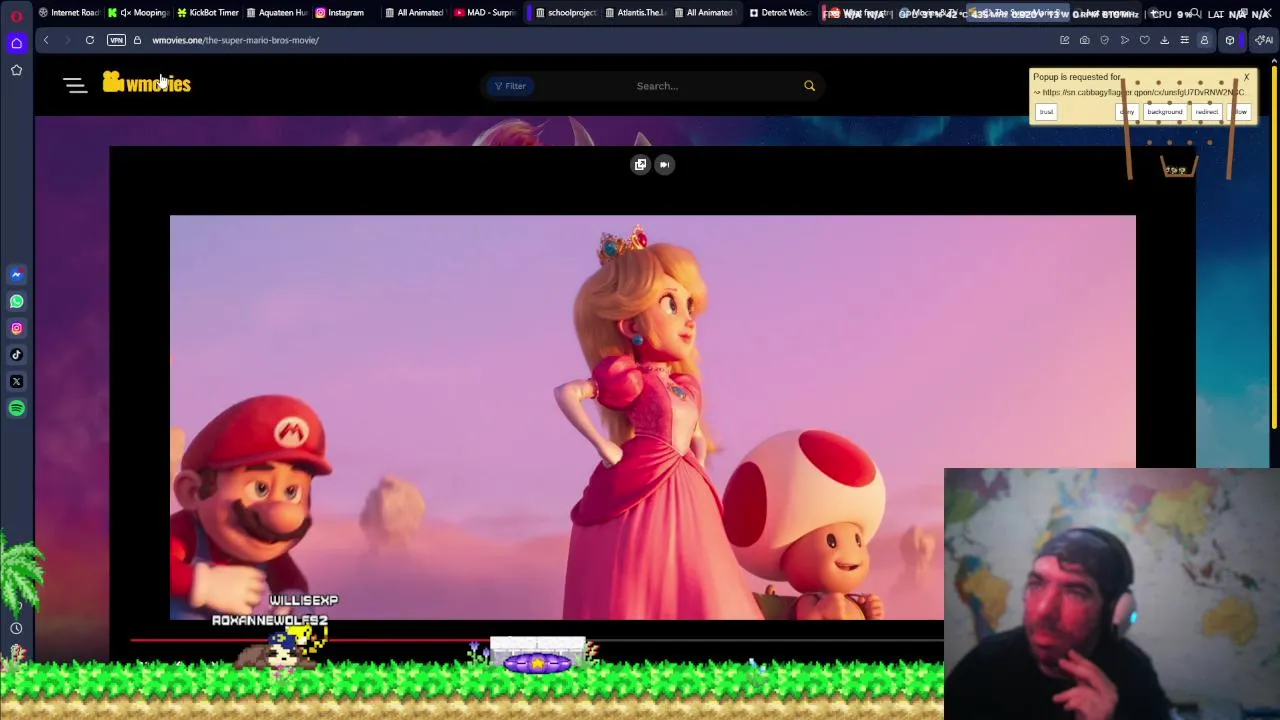Open the player send arrow icon
Screen dimensions: 1280x720
click(1124, 40)
